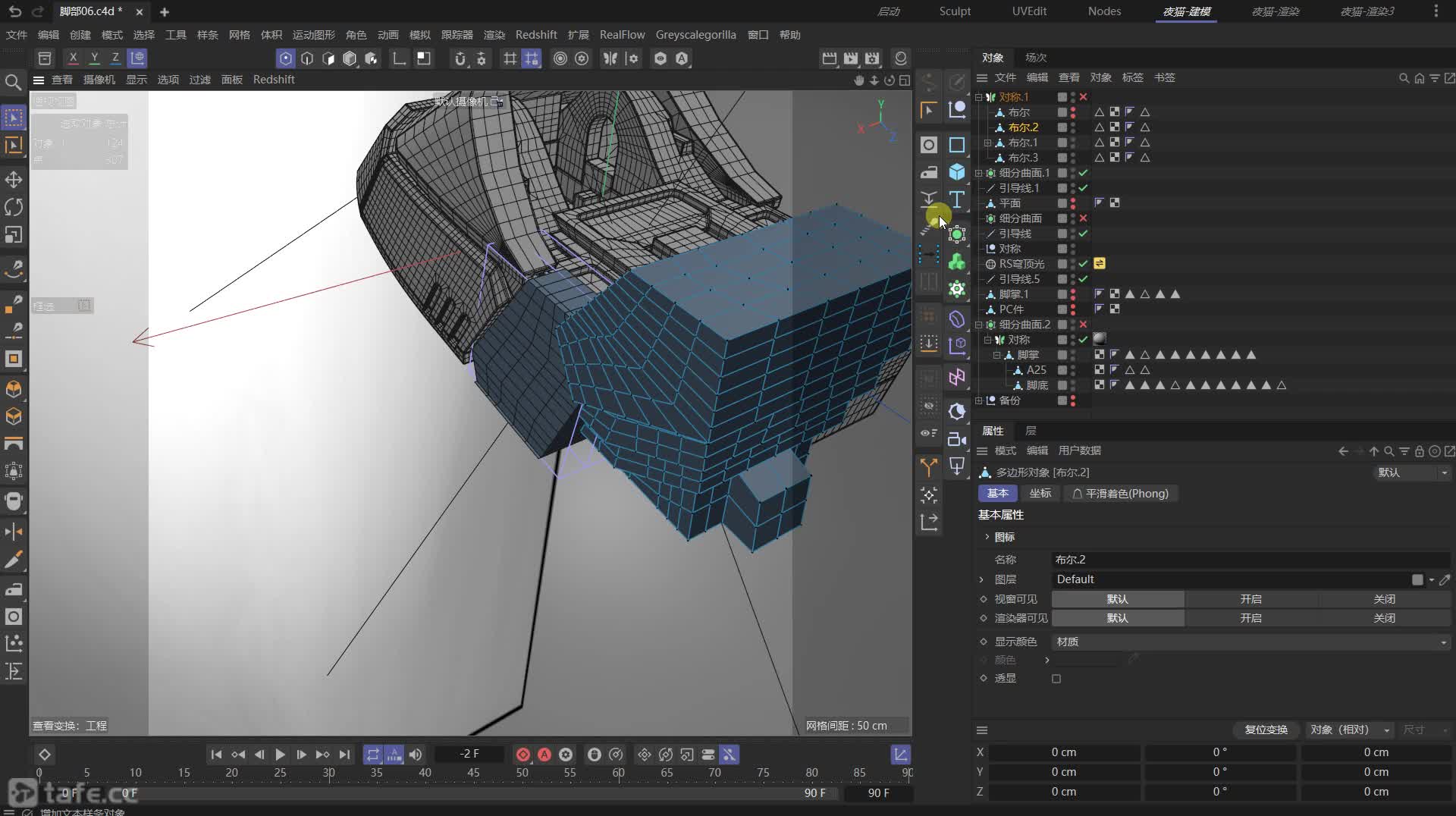This screenshot has width=1456, height=816.
Task: Set 渲染器可见 to 关闭
Action: click(x=1384, y=618)
